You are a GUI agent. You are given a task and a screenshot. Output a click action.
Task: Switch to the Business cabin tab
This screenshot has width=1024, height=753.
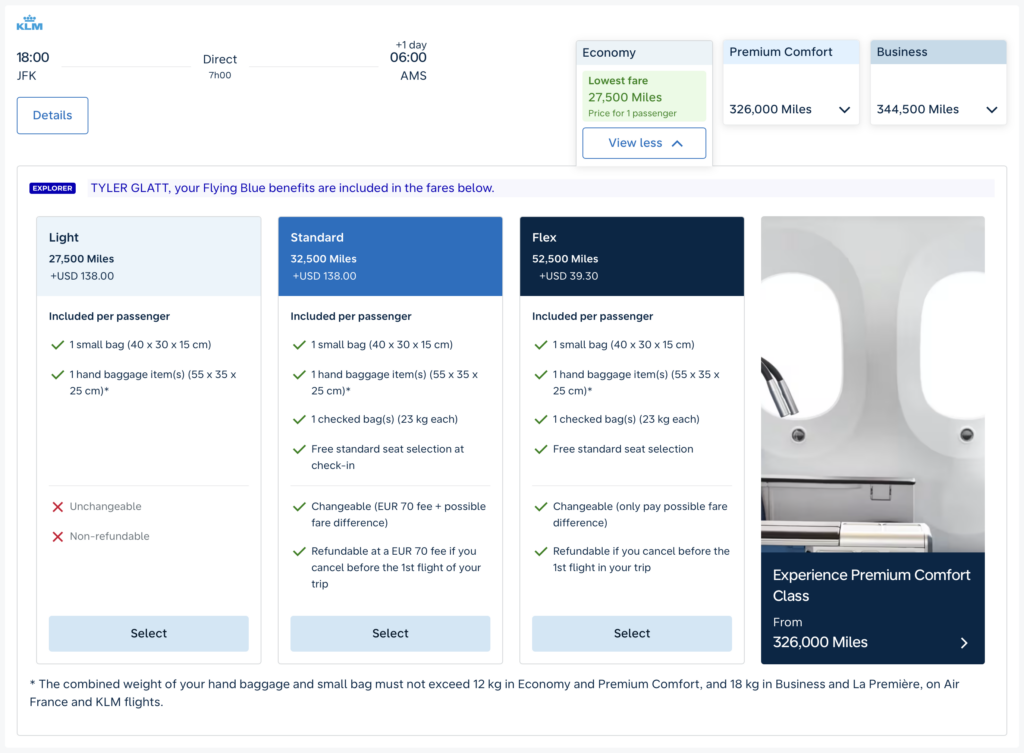tap(938, 52)
